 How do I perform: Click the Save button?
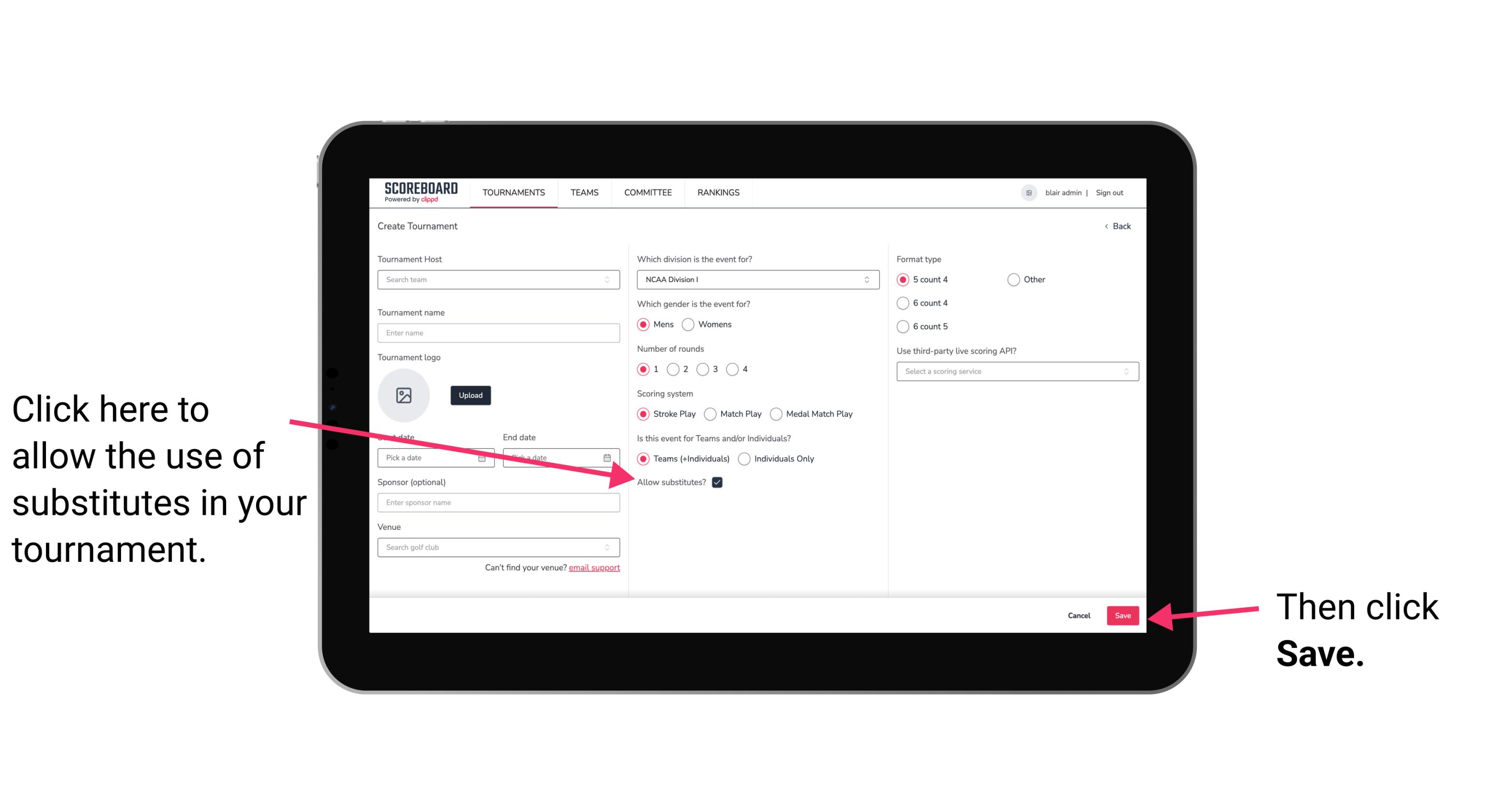[1123, 614]
